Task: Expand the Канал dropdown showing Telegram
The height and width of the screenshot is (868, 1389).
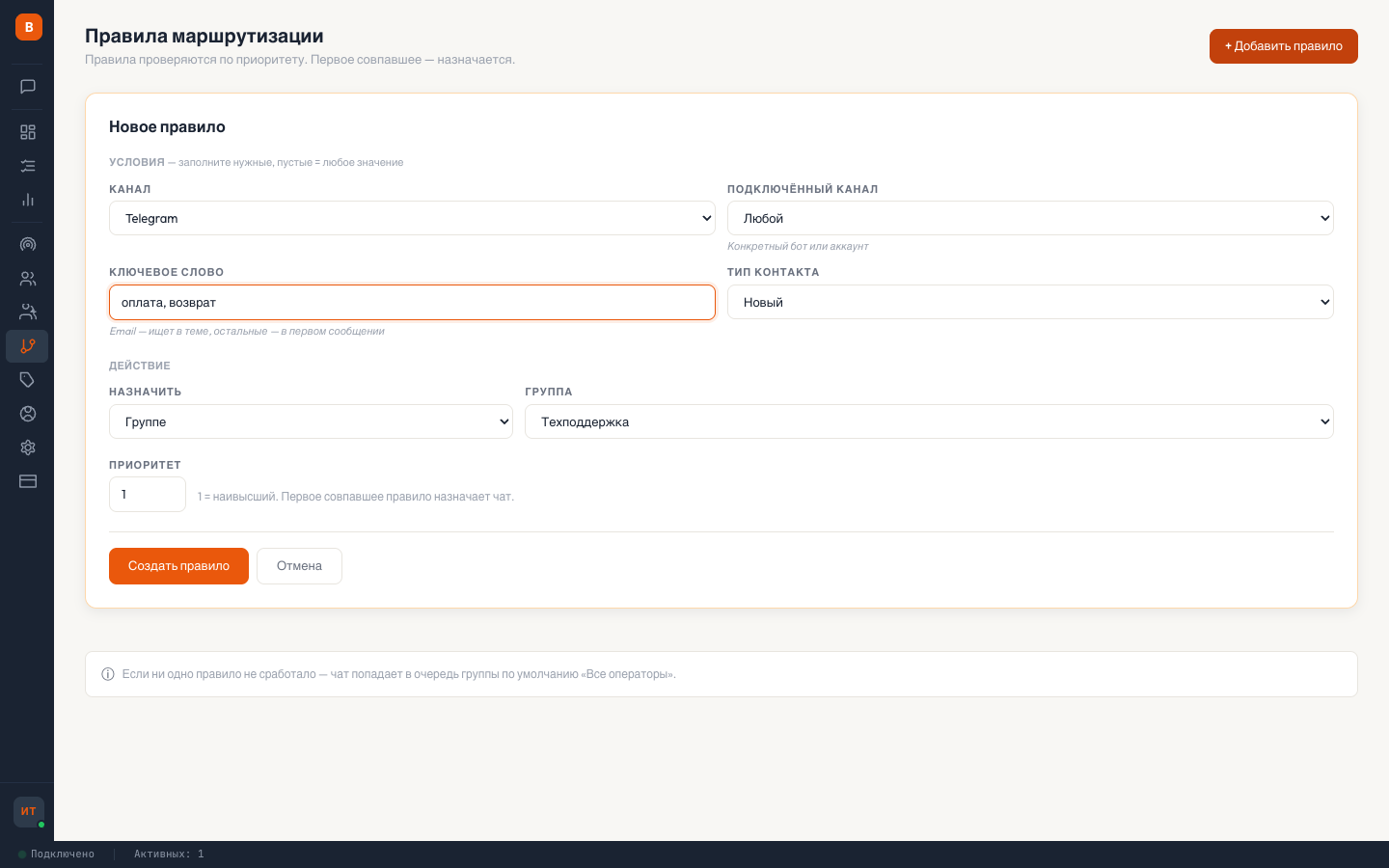Action: click(412, 218)
